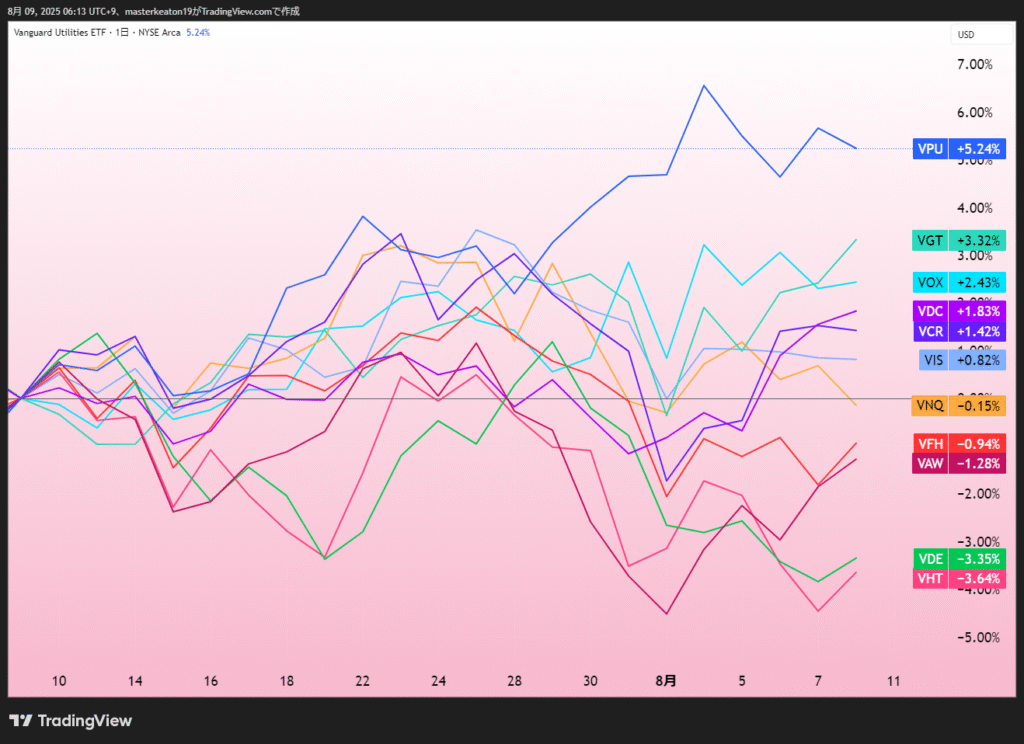
Task: Click the masterkeaton19 TradingView.com credit text
Action: coord(212,11)
